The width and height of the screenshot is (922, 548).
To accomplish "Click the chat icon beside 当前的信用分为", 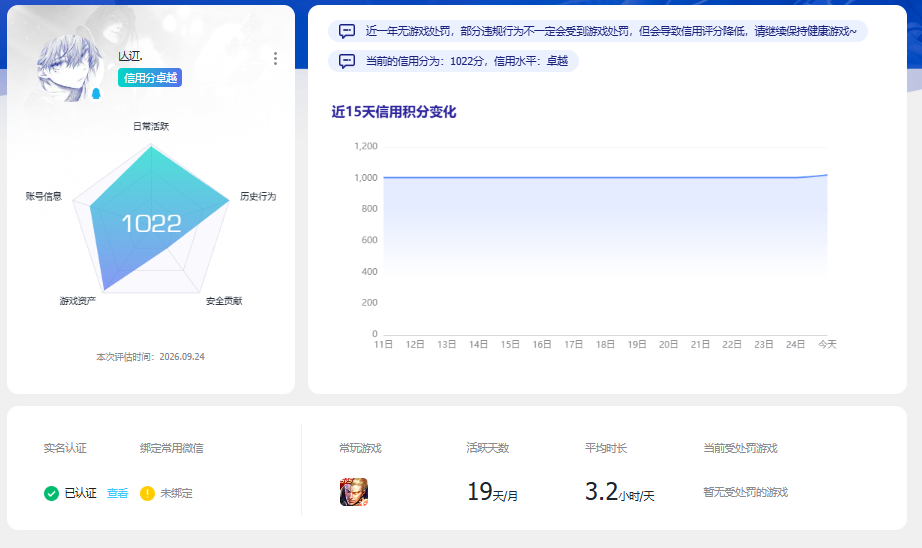I will click(347, 61).
